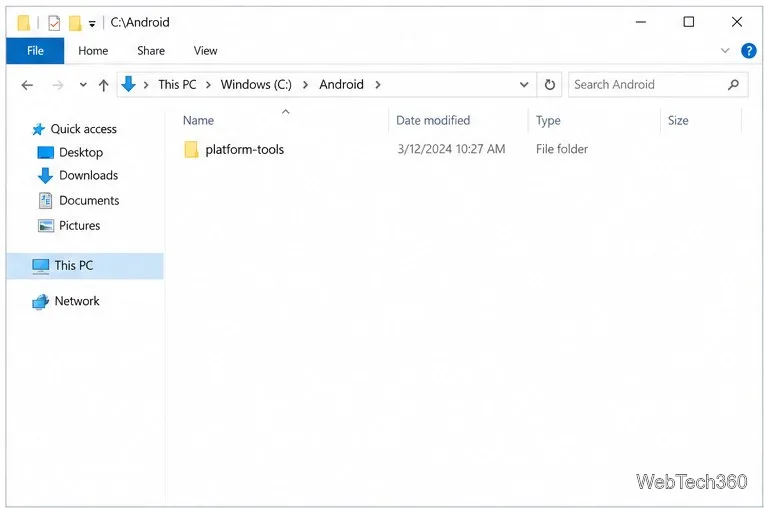This screenshot has width=764, height=508.
Task: Click the platform-tools folder icon
Action: [x=191, y=150]
